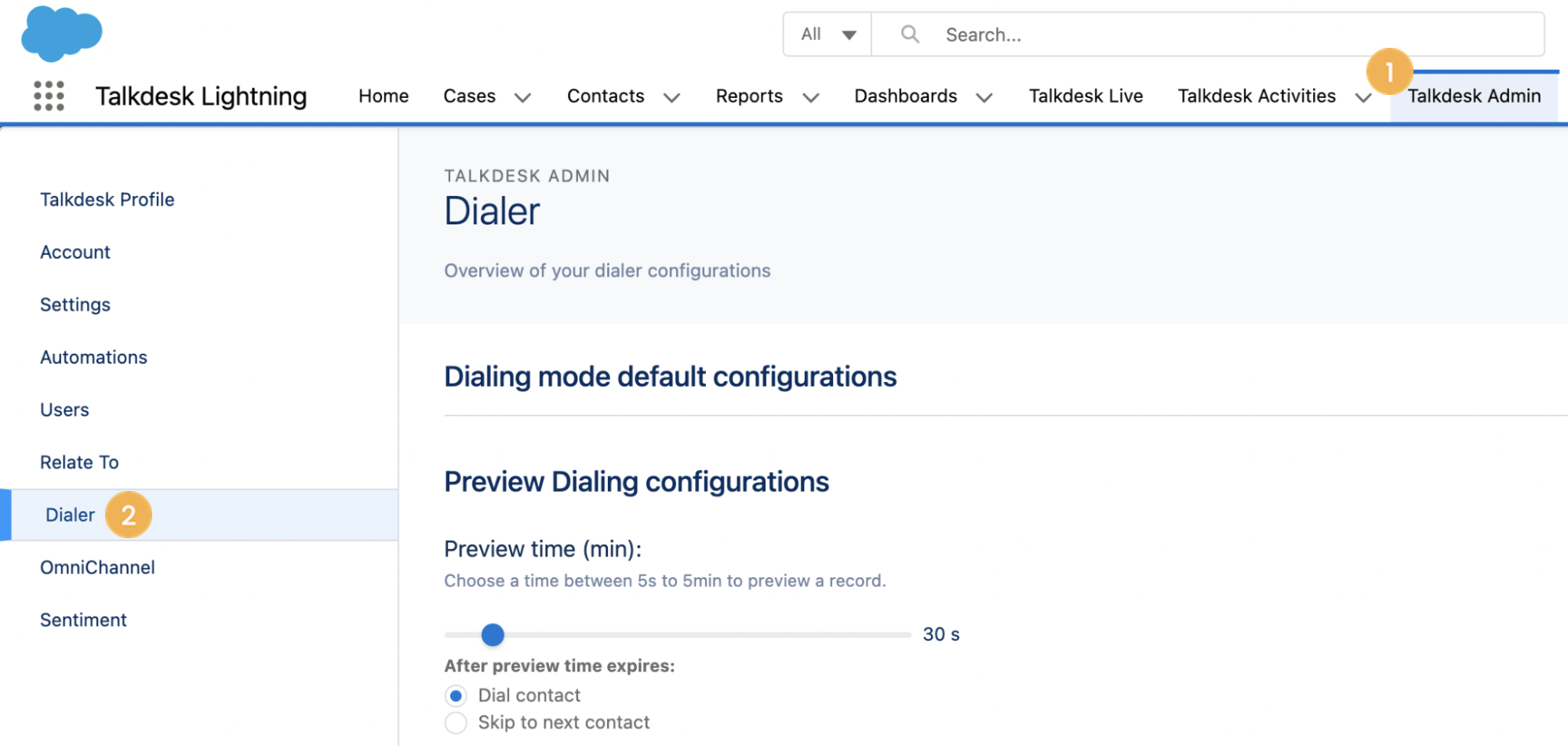Image resolution: width=1568 pixels, height=746 pixels.
Task: Expand the Contacts tab chevron menu
Action: (x=671, y=97)
